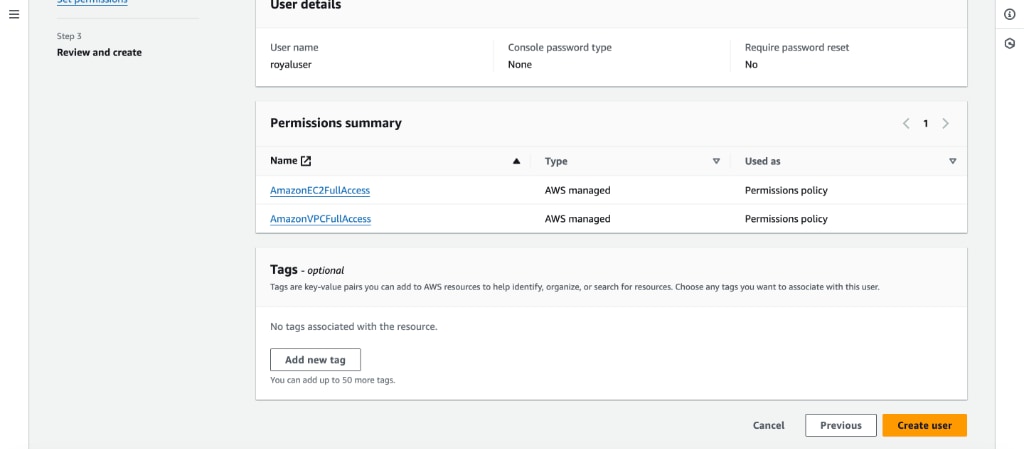Viewport: 1024px width, 449px height.
Task: Sort the Type column arrow
Action: click(x=716, y=161)
